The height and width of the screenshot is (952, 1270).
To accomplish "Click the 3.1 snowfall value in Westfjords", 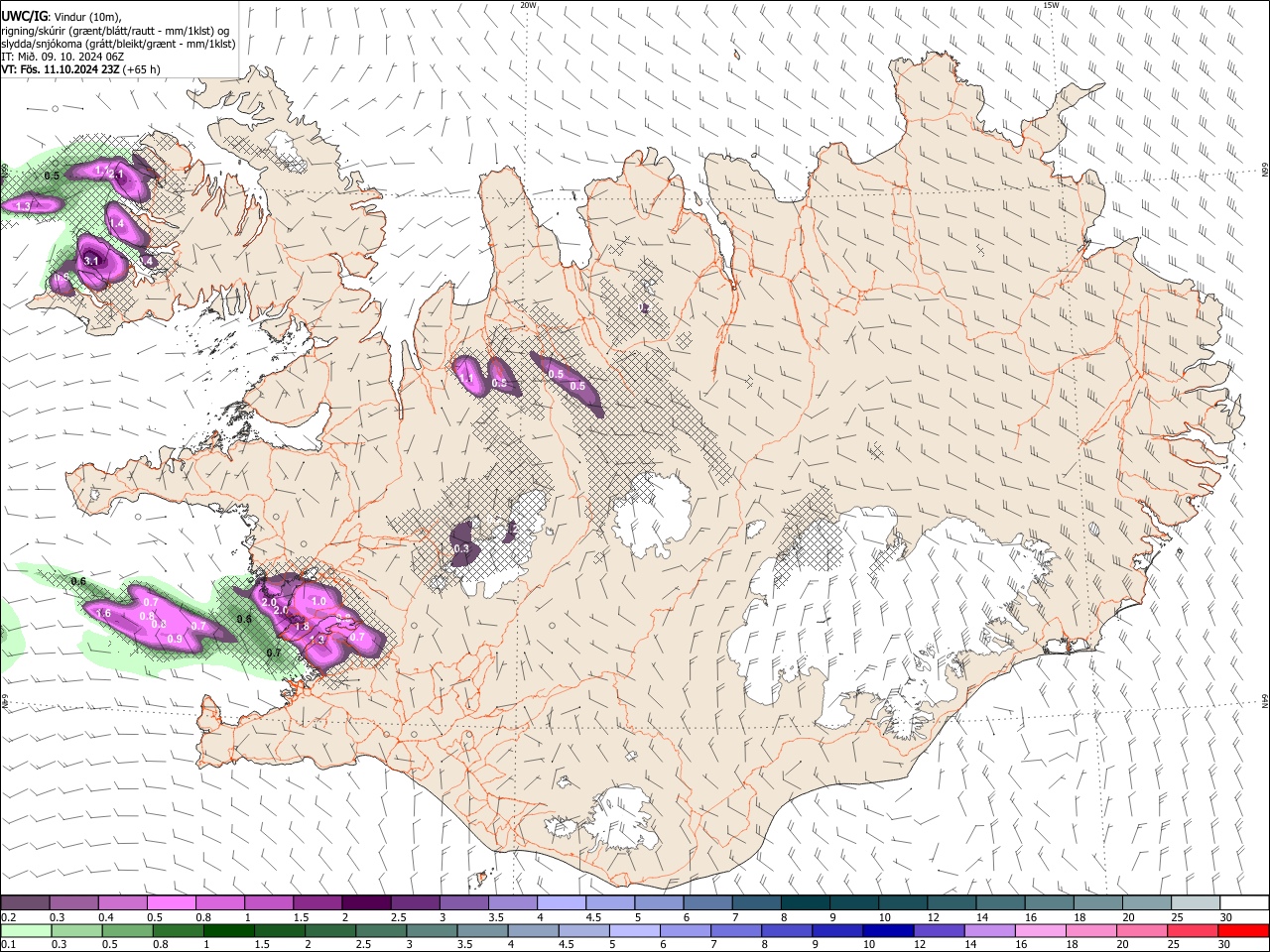I will 91,261.
